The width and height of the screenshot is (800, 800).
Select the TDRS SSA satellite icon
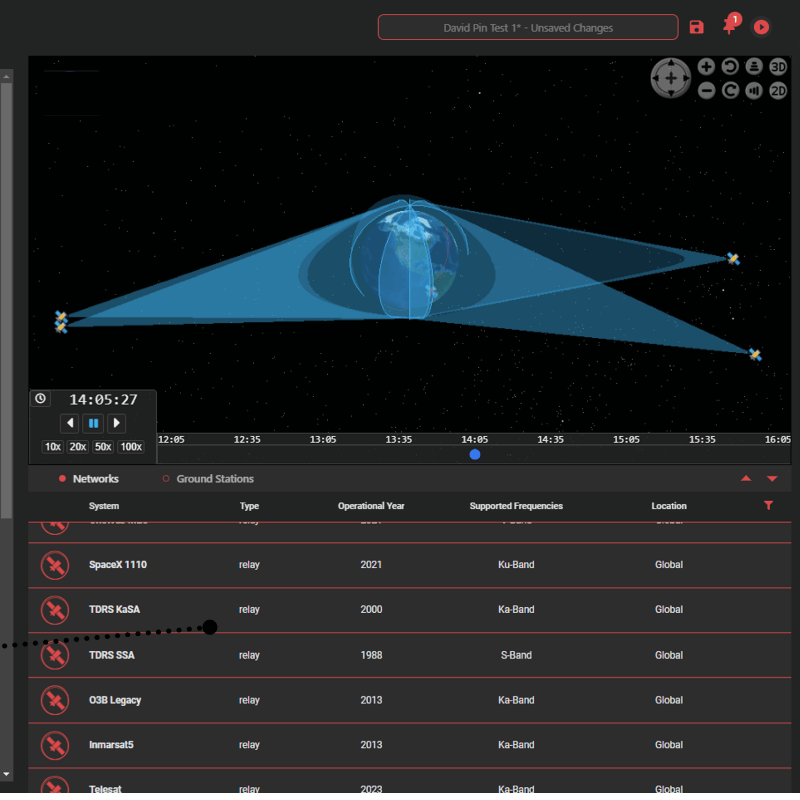[54, 655]
